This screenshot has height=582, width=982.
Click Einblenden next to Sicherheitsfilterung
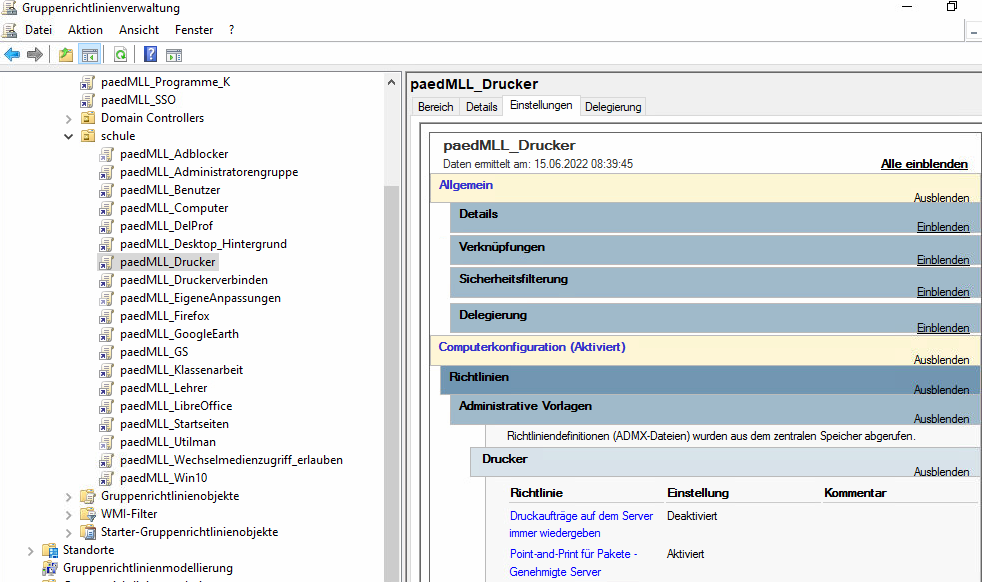tap(942, 292)
